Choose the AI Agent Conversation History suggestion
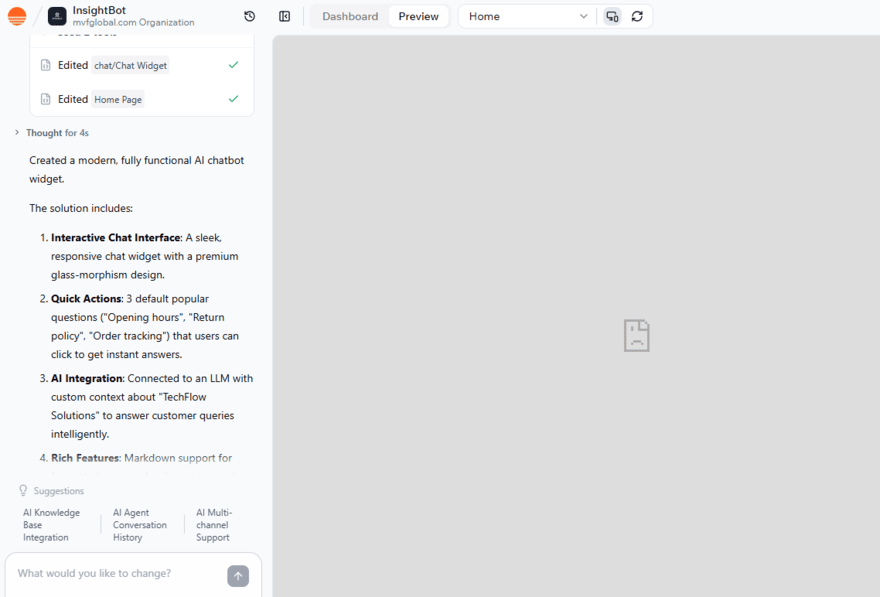Screen dimensions: 880x597 140,524
